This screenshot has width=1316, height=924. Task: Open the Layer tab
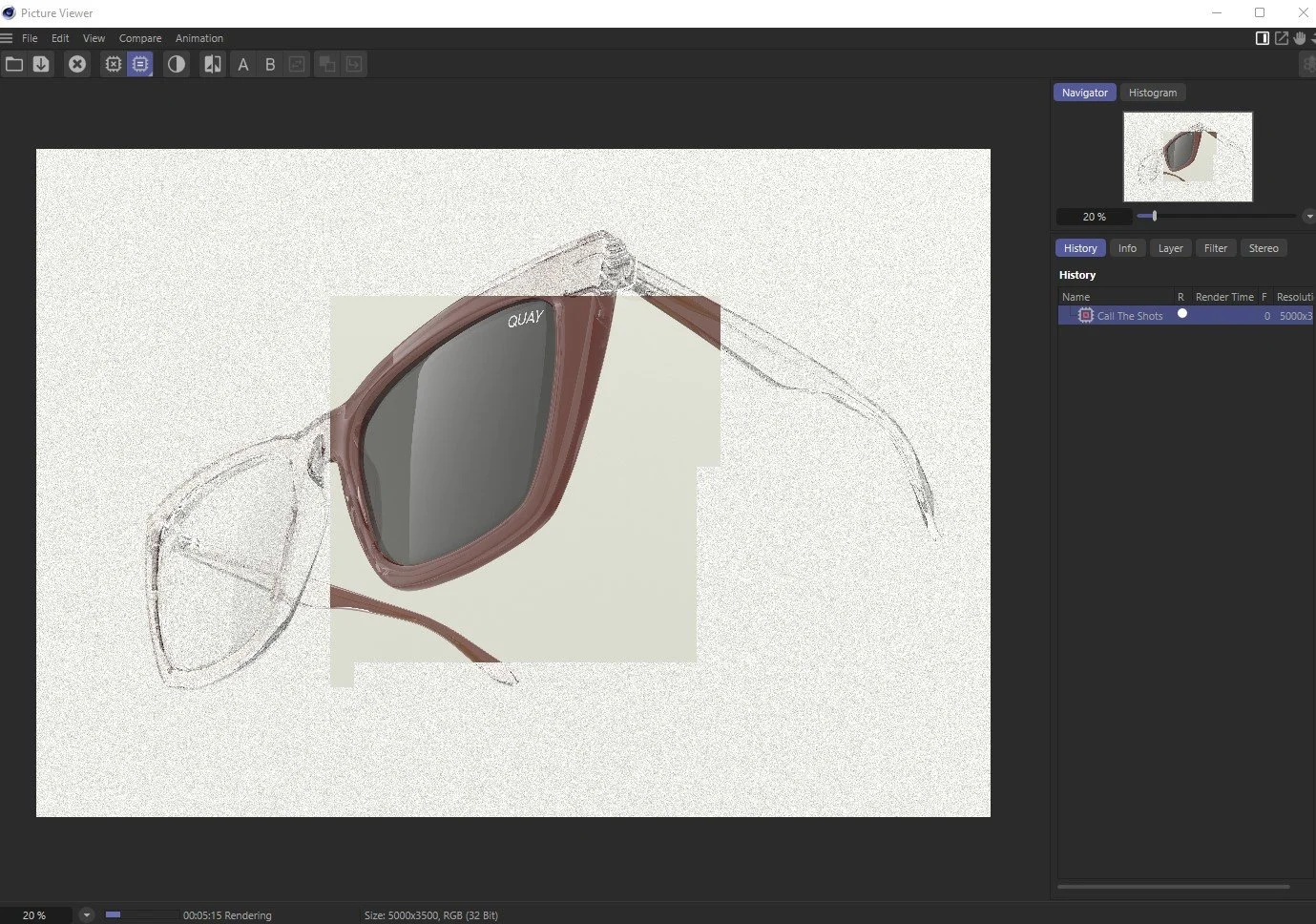click(x=1170, y=248)
